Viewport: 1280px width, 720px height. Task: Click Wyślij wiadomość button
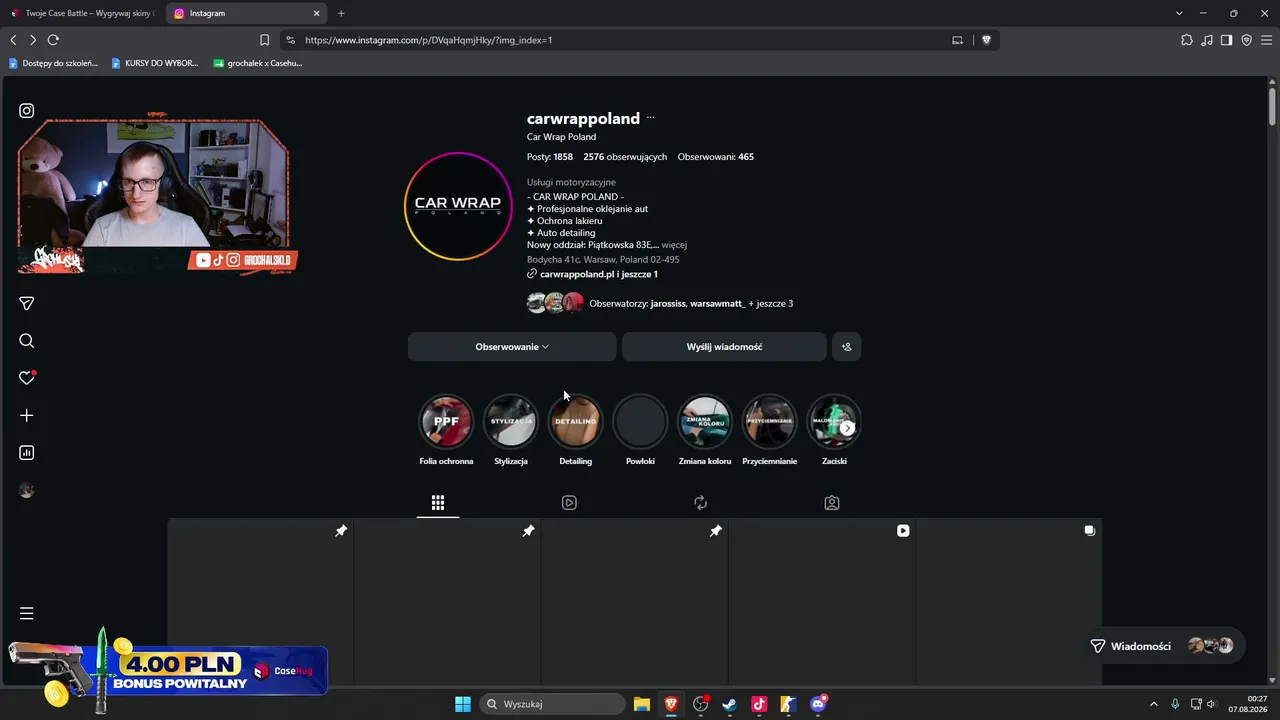(724, 347)
